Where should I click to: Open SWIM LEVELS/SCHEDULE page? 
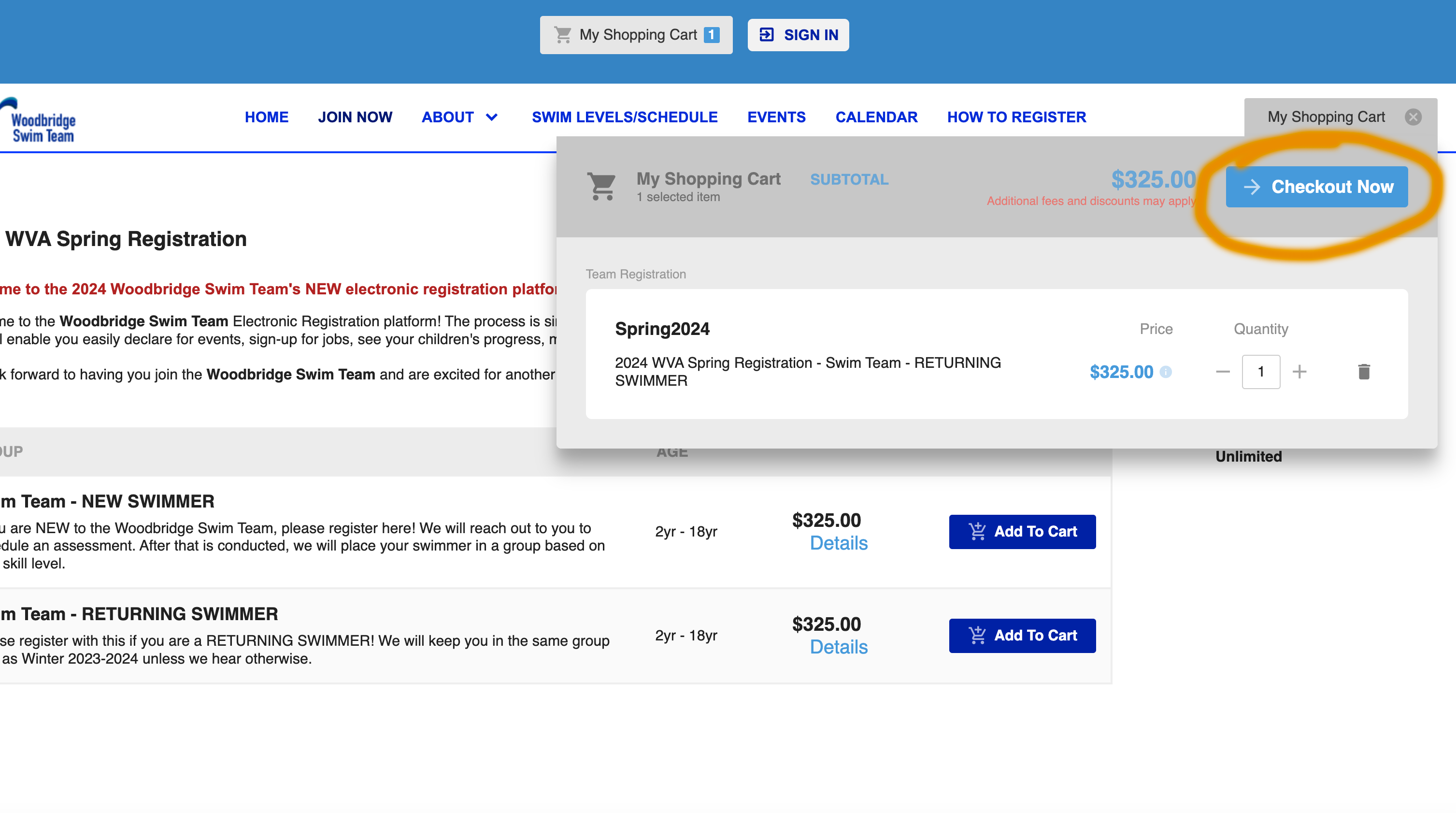click(624, 117)
